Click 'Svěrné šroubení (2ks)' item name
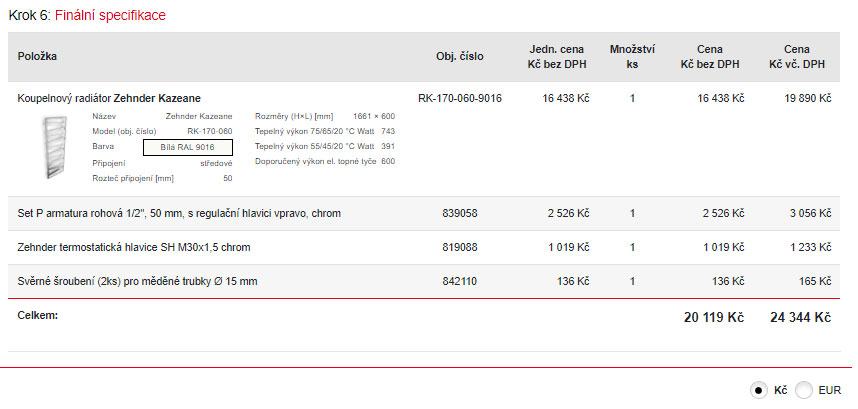This screenshot has height=409, width=858. (137, 281)
